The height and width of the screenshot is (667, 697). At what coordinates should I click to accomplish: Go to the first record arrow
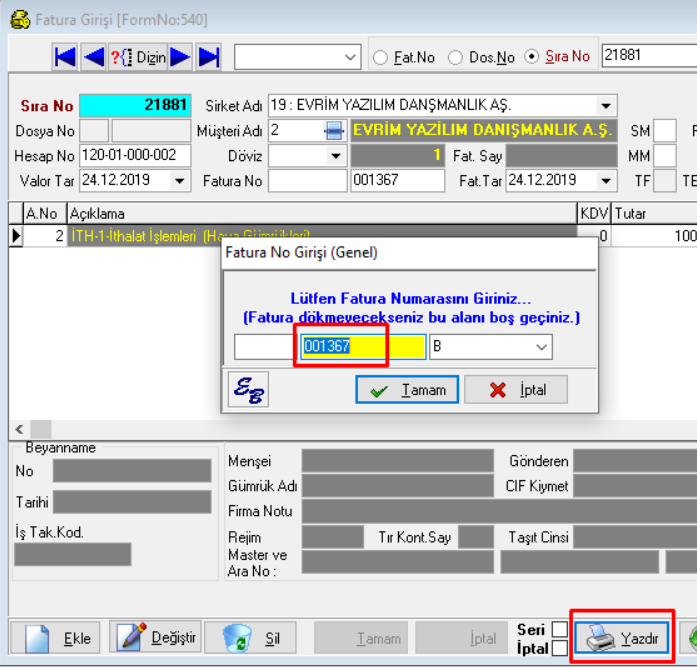coord(65,57)
